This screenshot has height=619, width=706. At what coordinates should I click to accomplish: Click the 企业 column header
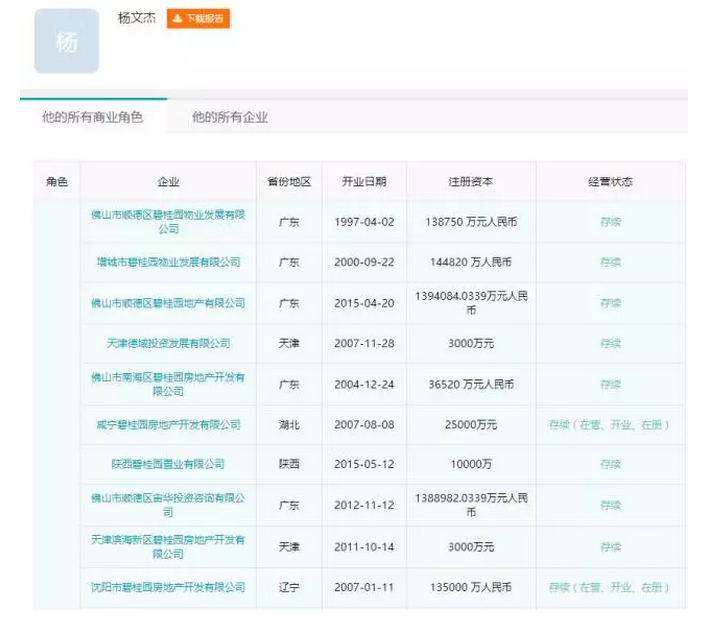[x=168, y=181]
